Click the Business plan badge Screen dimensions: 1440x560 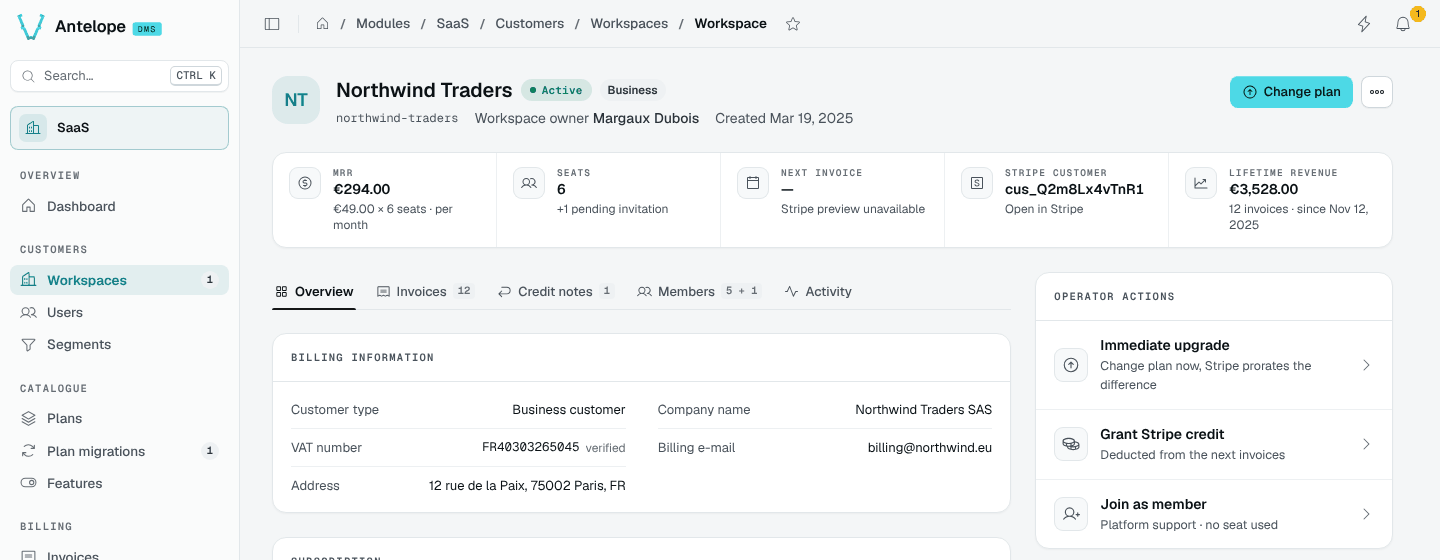tap(632, 90)
